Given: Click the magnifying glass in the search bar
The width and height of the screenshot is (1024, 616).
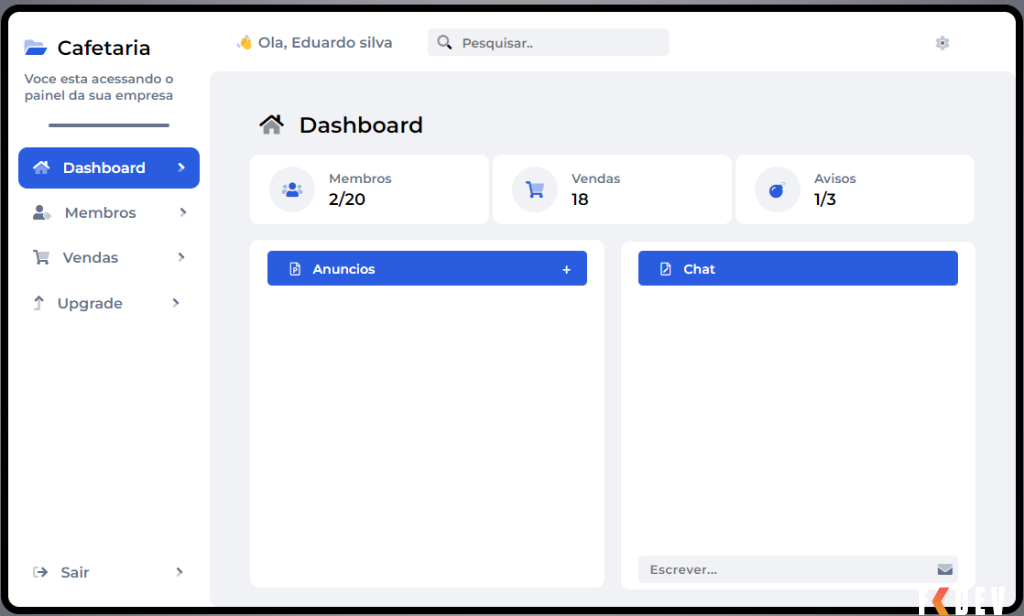Looking at the screenshot, I should 443,43.
